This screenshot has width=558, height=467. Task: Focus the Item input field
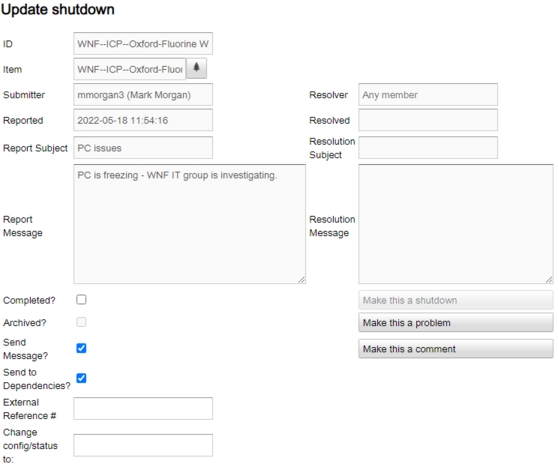coord(130,69)
